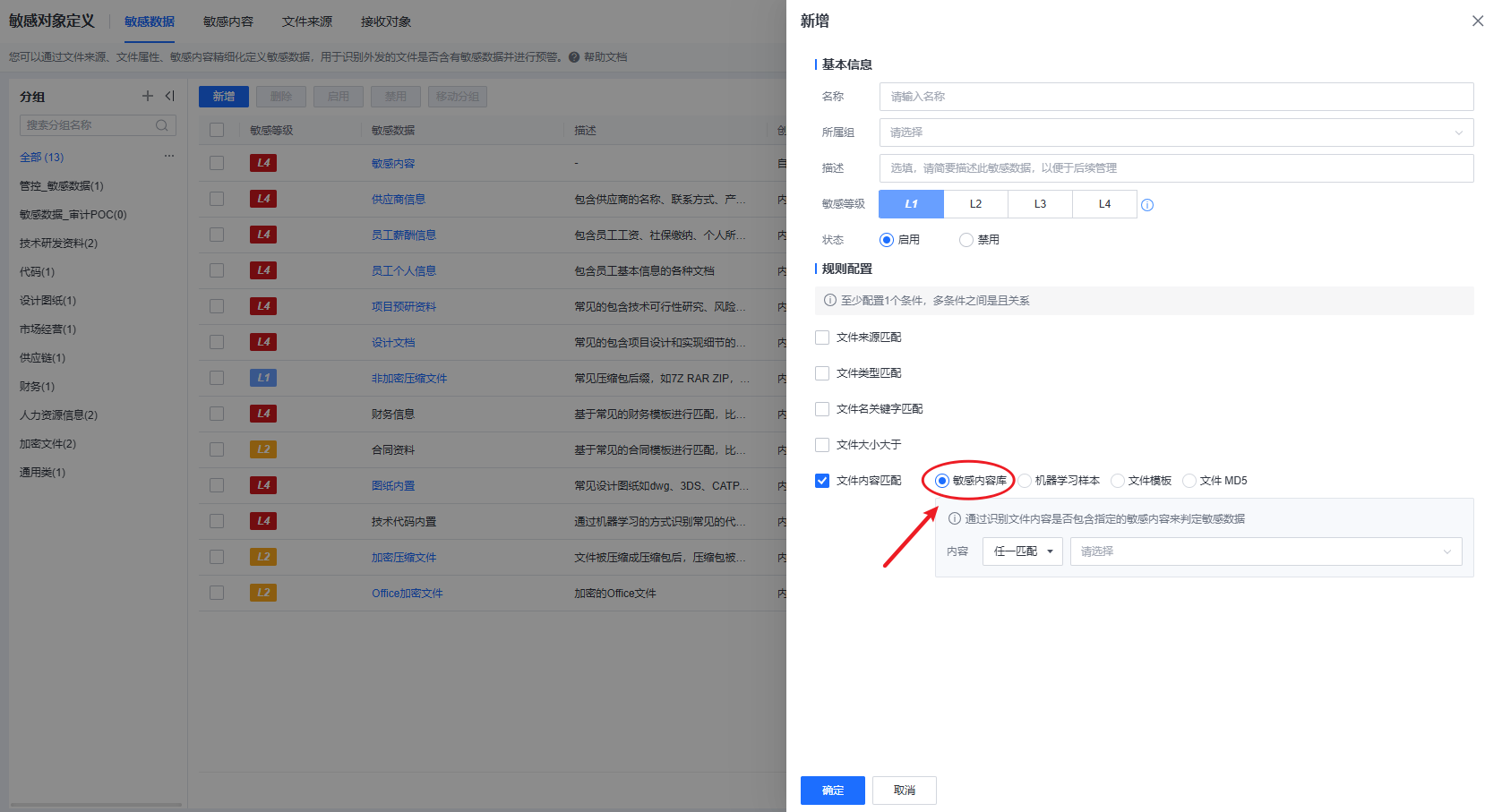Click the info icon beside 敏感等级 levels

[1147, 205]
